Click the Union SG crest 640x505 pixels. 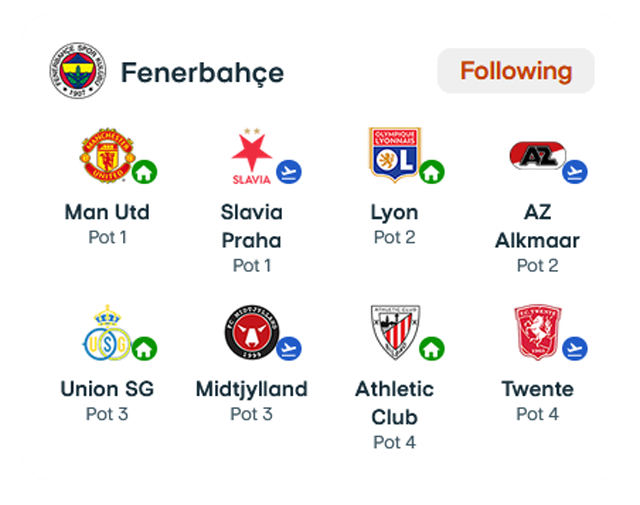click(x=107, y=333)
